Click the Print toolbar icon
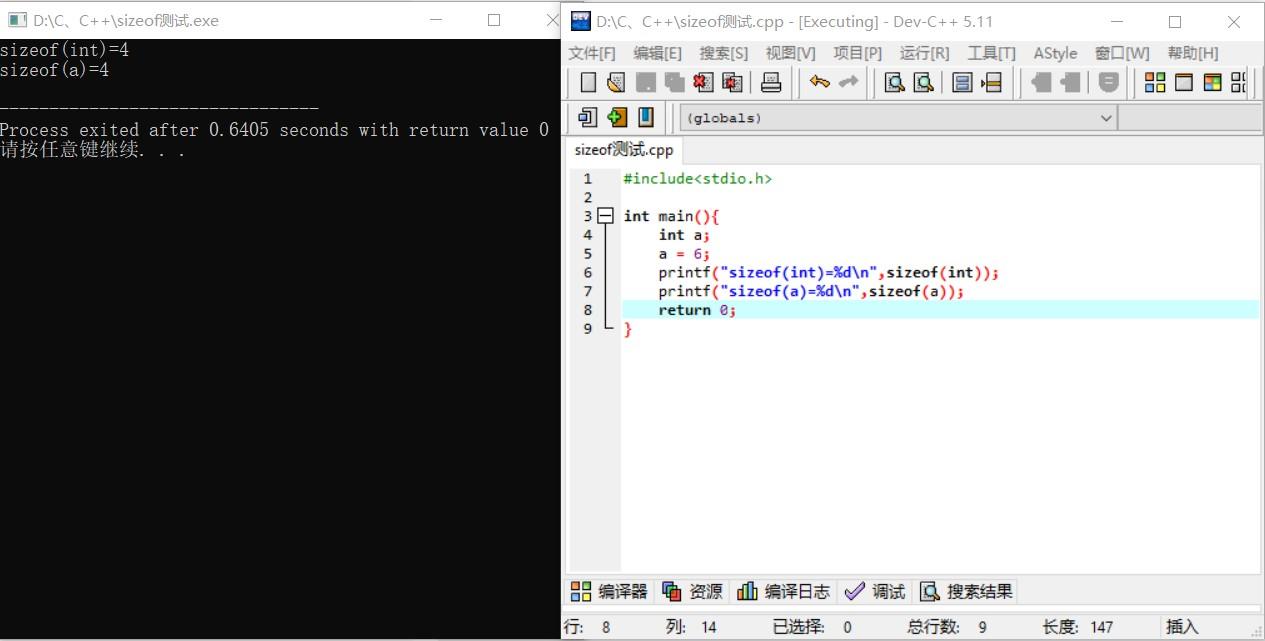Image resolution: width=1265 pixels, height=641 pixels. [772, 83]
